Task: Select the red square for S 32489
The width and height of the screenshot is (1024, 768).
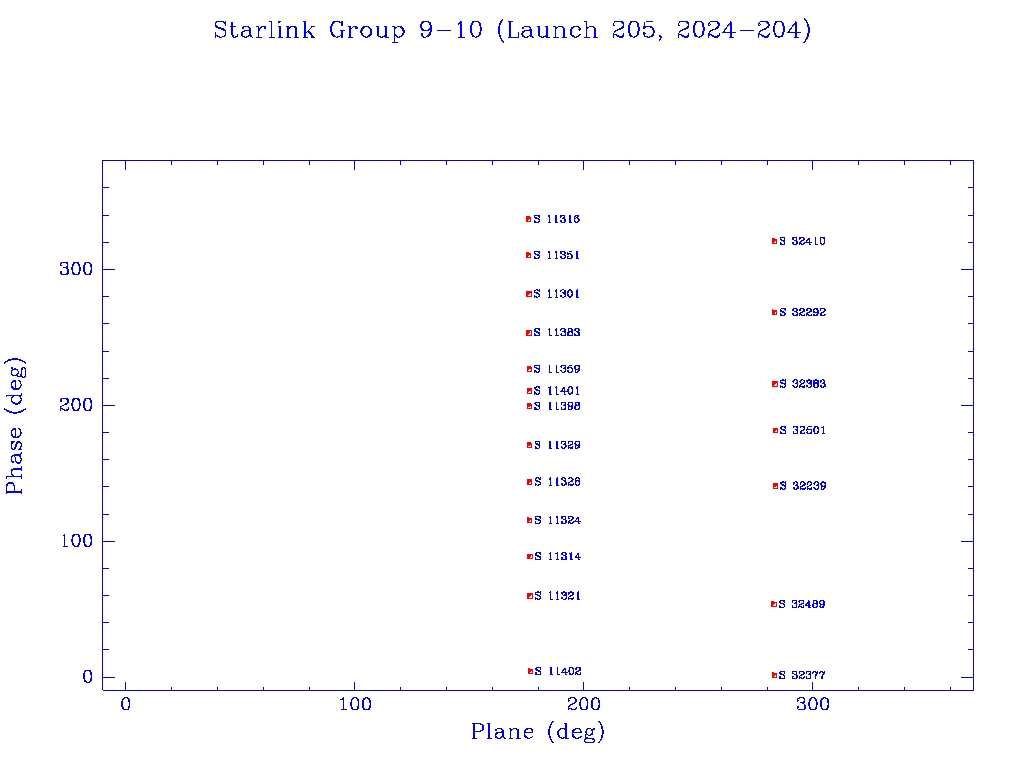Action: coord(773,604)
